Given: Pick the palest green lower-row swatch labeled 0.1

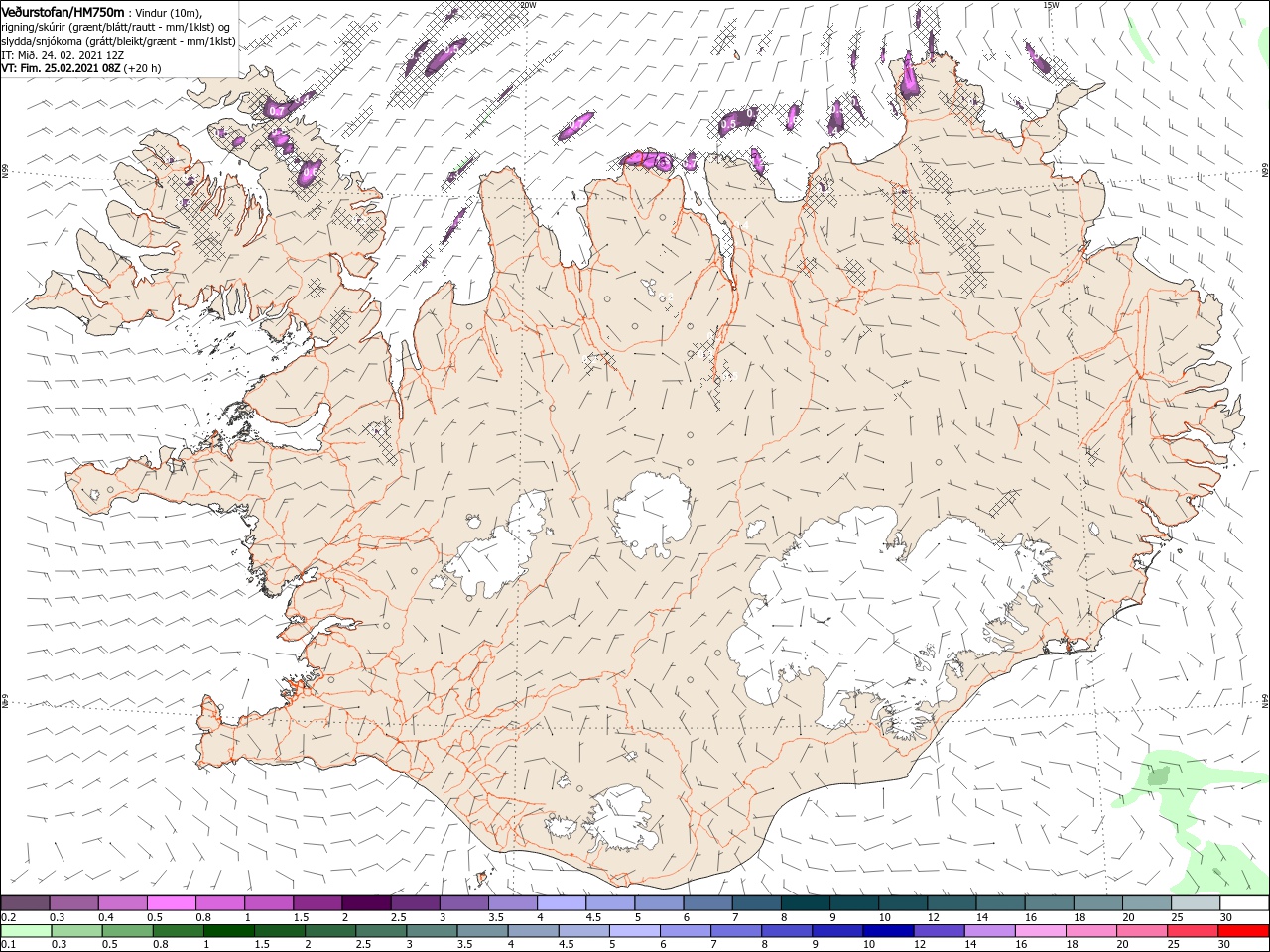Looking at the screenshot, I should pyautogui.click(x=26, y=931).
